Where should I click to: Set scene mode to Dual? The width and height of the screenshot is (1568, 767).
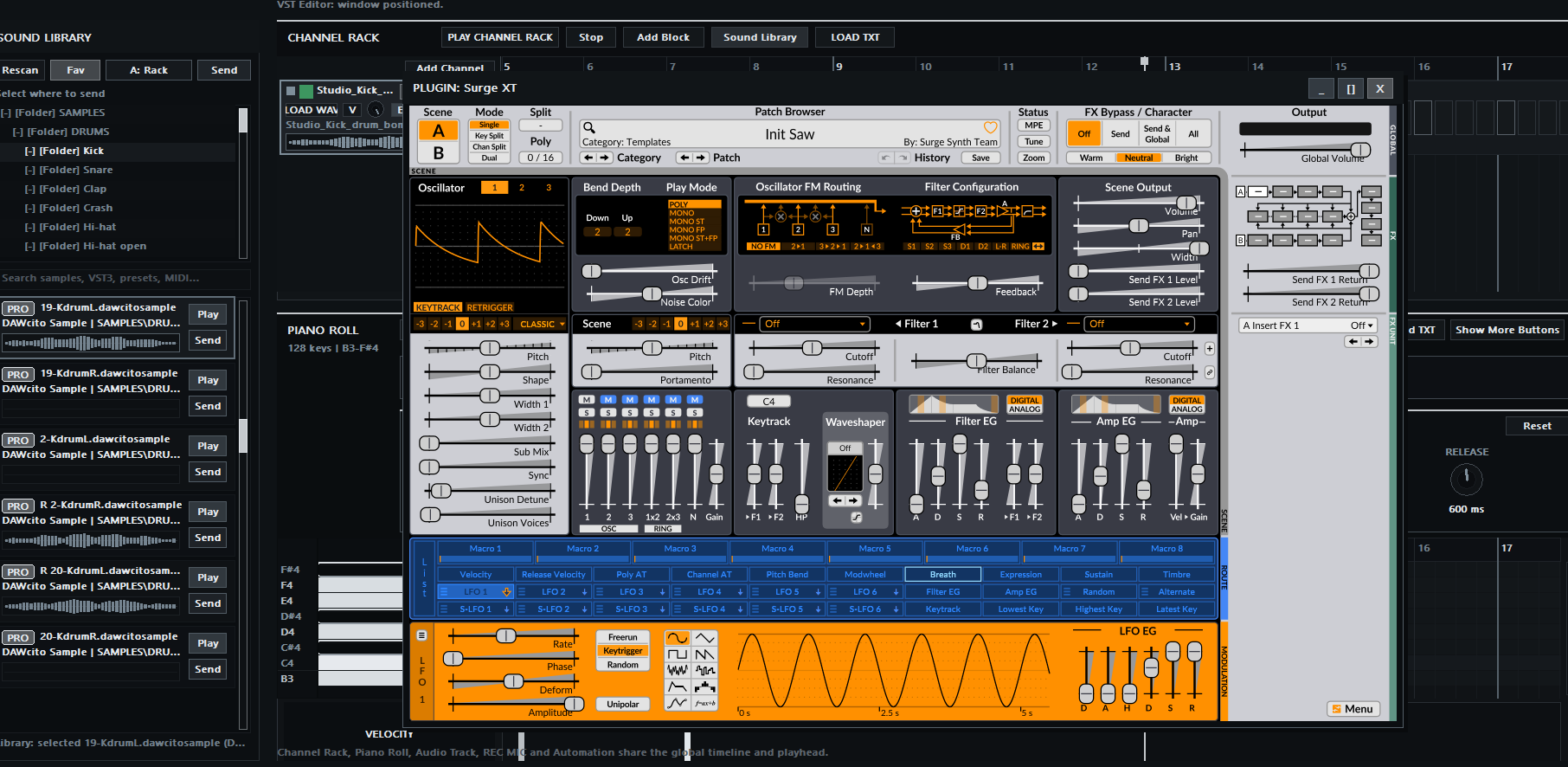tap(489, 158)
